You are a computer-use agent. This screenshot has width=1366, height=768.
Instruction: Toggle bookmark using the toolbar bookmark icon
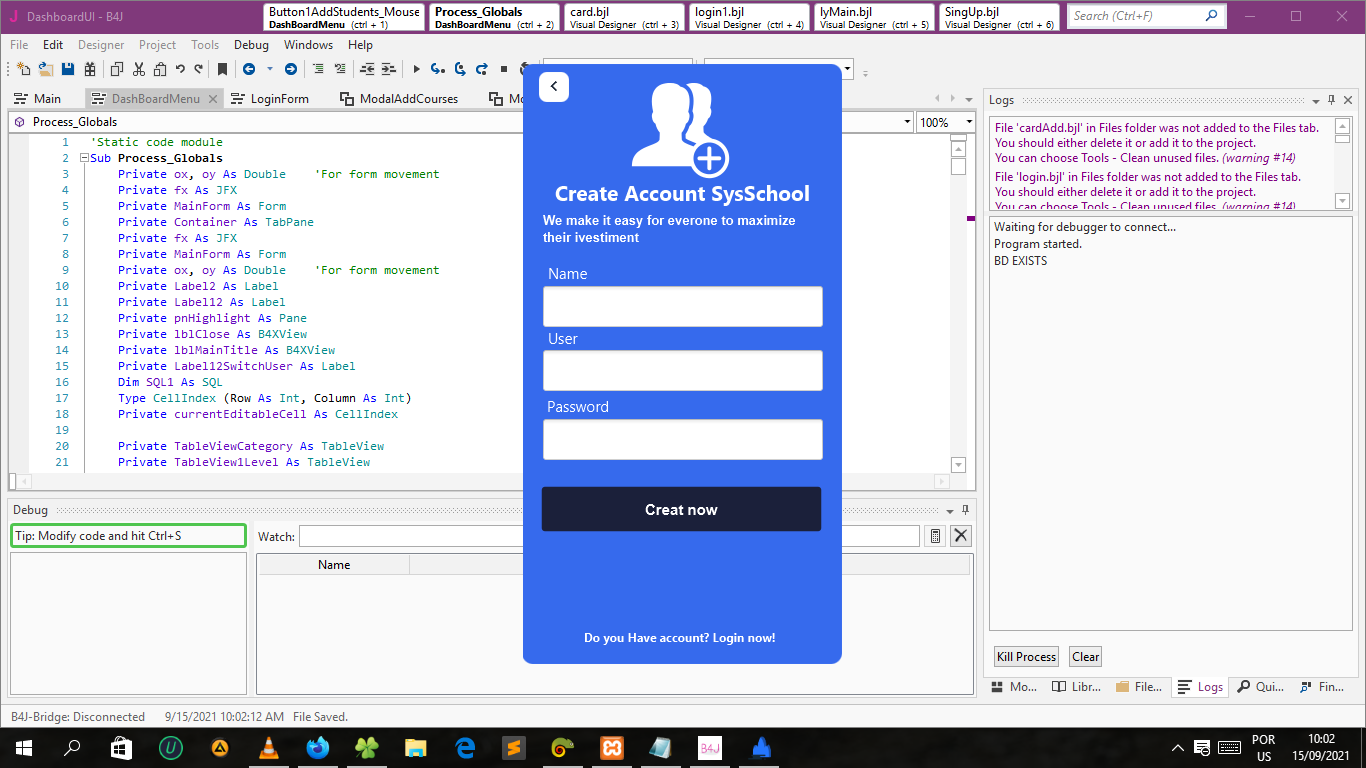(x=222, y=69)
